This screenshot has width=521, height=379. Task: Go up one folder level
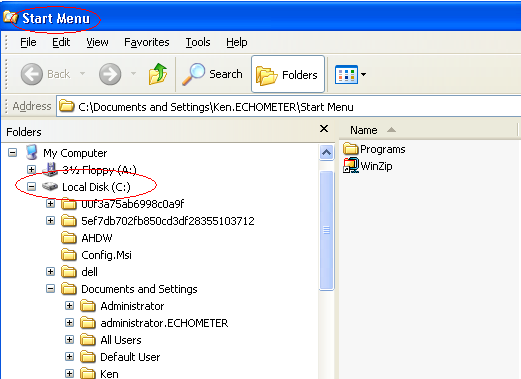pyautogui.click(x=158, y=74)
